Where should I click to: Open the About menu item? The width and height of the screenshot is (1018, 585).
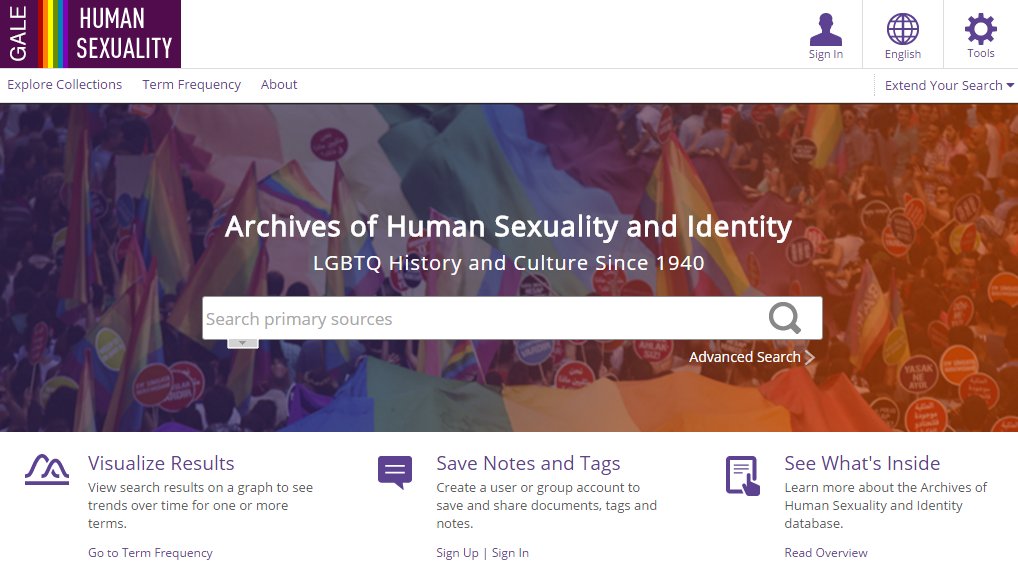pos(279,84)
